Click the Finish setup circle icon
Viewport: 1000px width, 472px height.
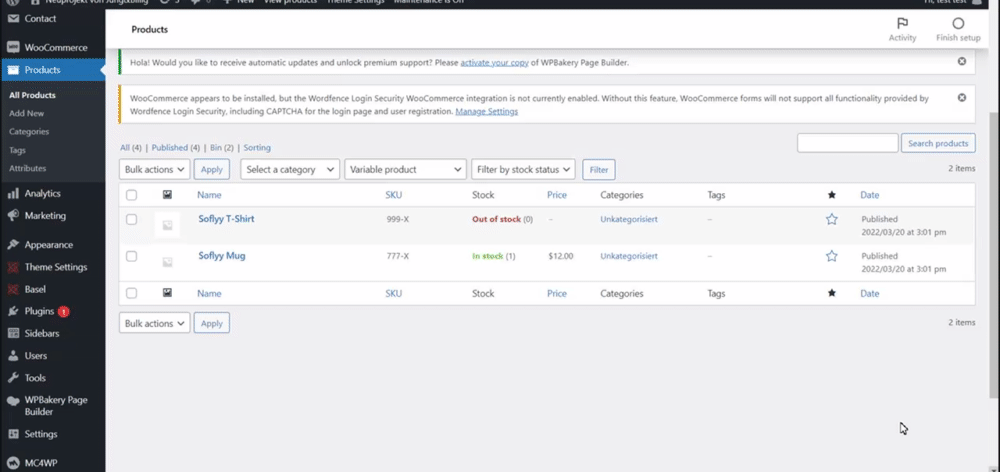[x=958, y=24]
